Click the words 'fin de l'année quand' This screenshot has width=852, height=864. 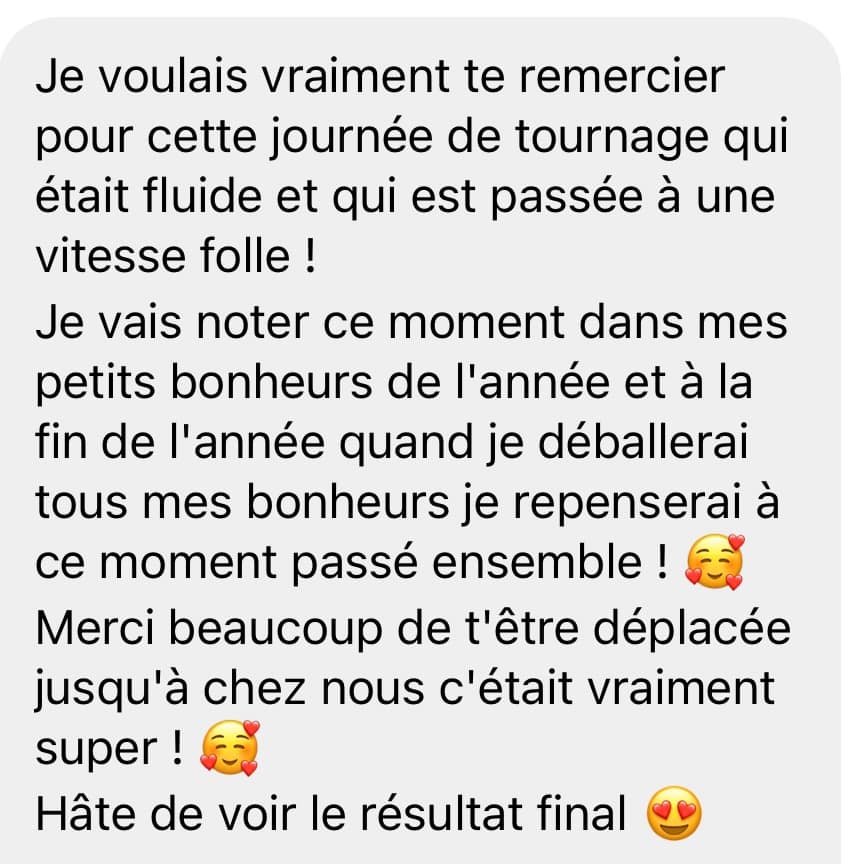point(254,443)
